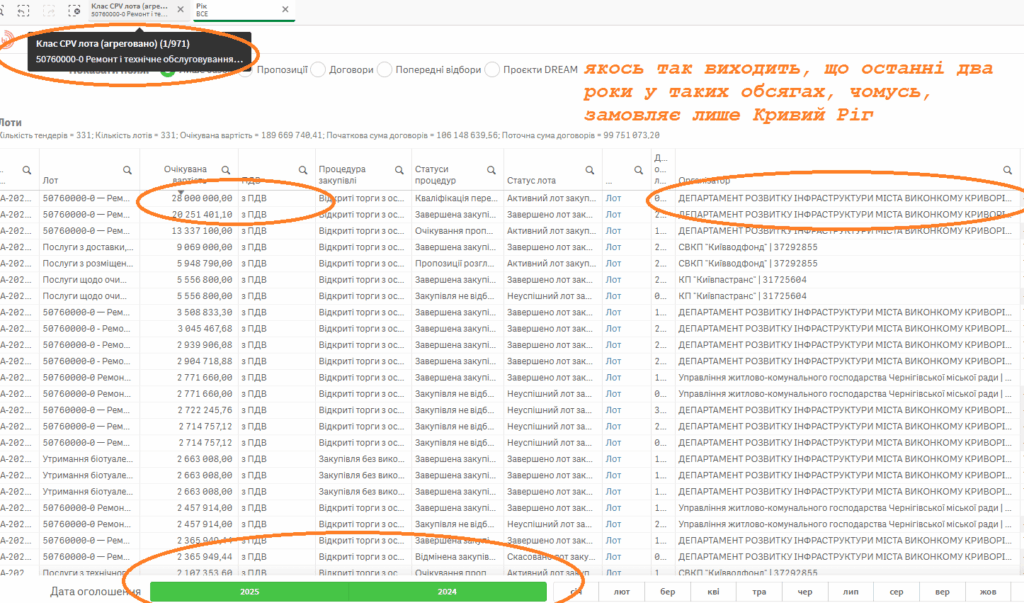
Task: Select the Договори radio option
Action: [319, 70]
